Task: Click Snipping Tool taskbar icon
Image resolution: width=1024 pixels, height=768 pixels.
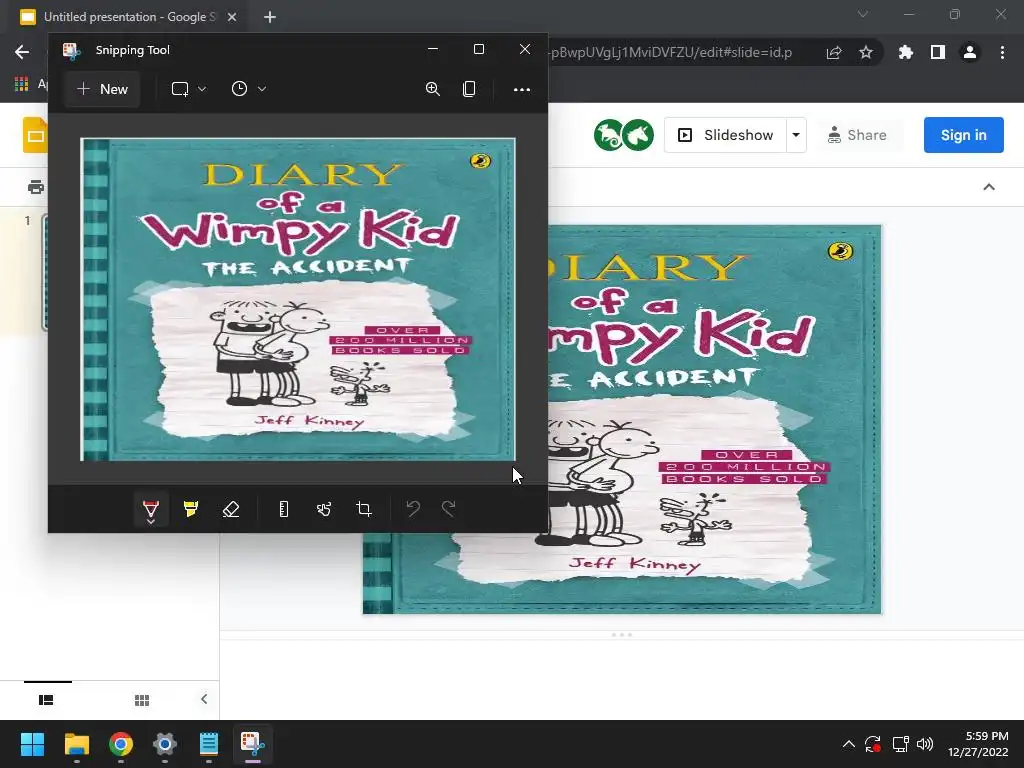Action: 253,744
